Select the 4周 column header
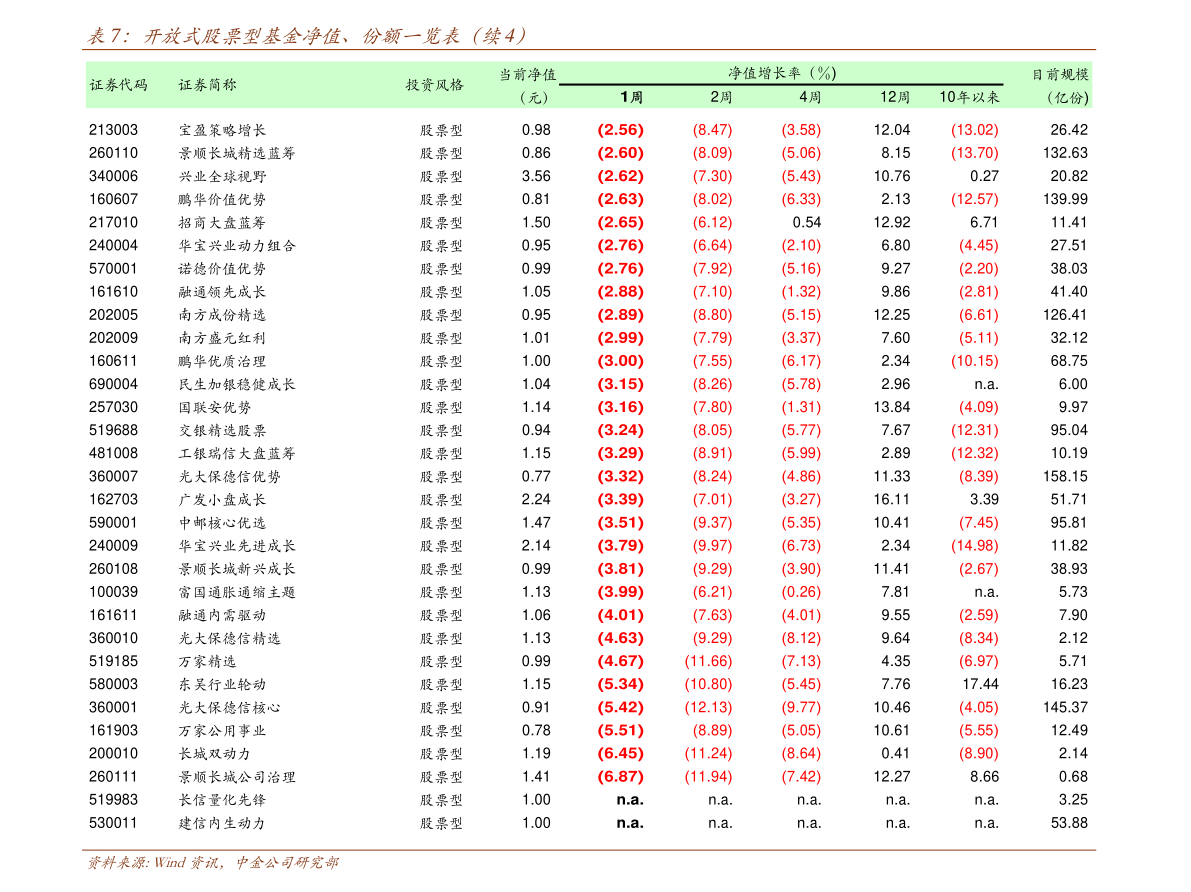Screen dimensions: 1191x892 pos(810,97)
